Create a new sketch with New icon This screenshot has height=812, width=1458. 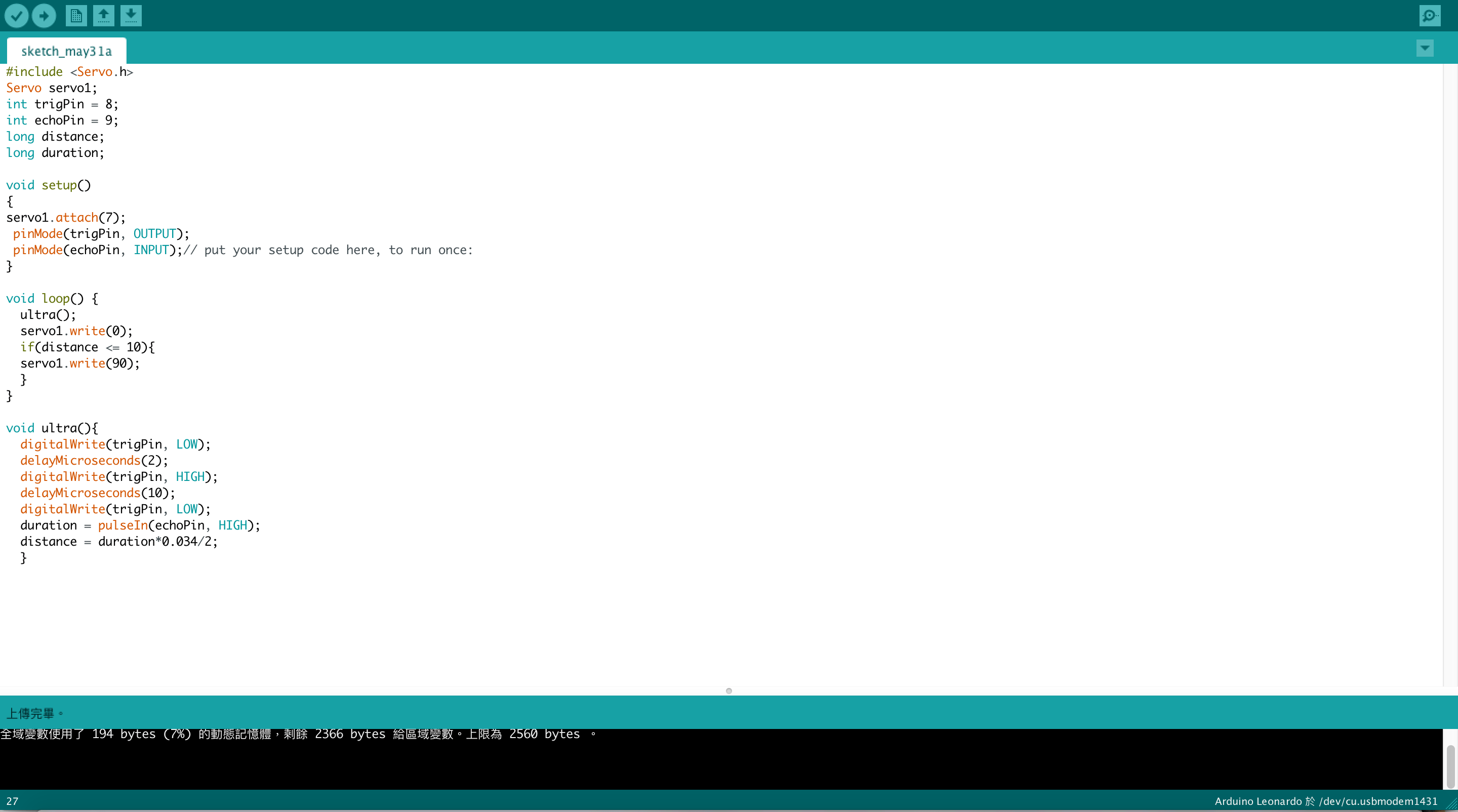(76, 16)
